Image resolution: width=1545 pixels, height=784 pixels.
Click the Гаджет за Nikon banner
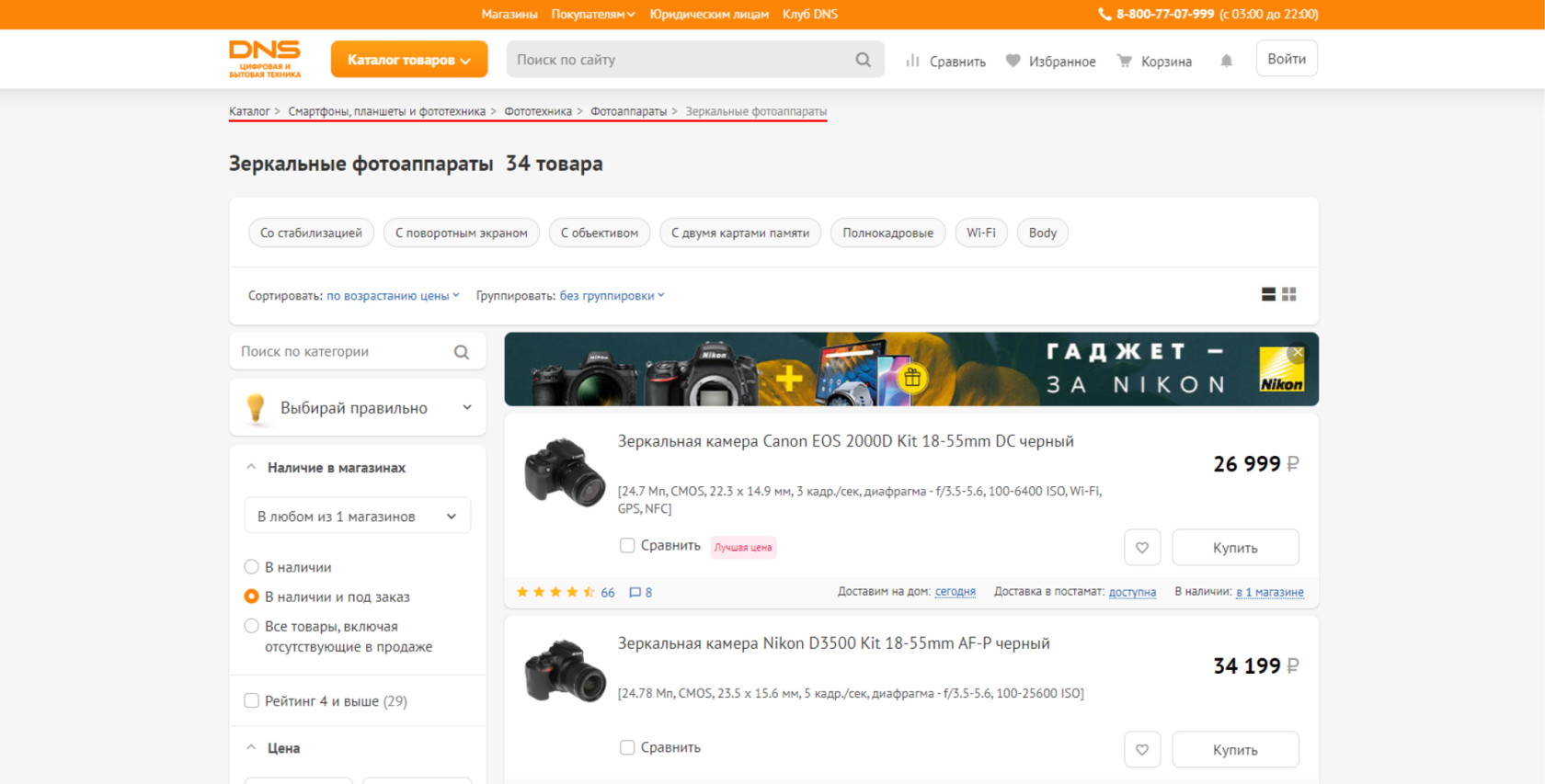(911, 369)
